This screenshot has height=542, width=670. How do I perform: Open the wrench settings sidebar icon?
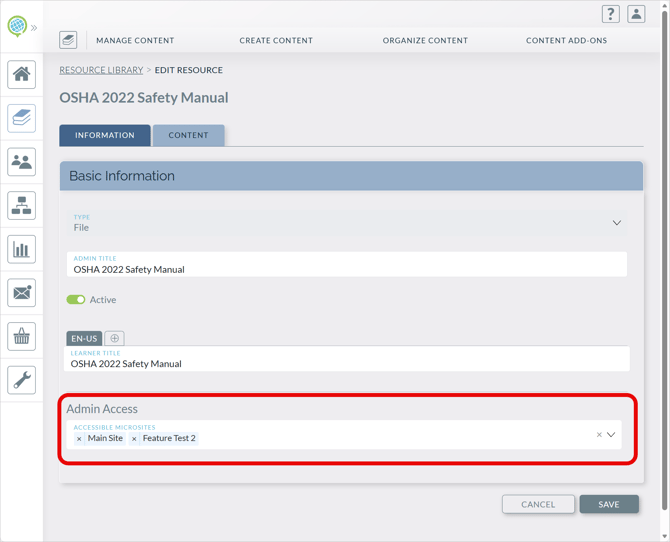pyautogui.click(x=22, y=380)
